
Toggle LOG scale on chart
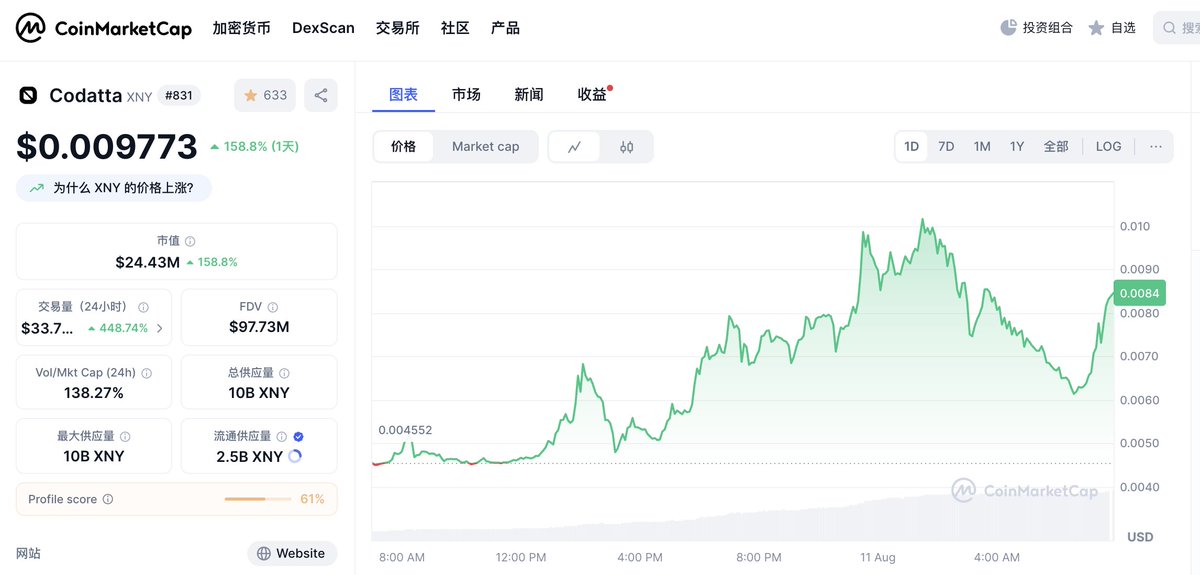[x=1108, y=146]
